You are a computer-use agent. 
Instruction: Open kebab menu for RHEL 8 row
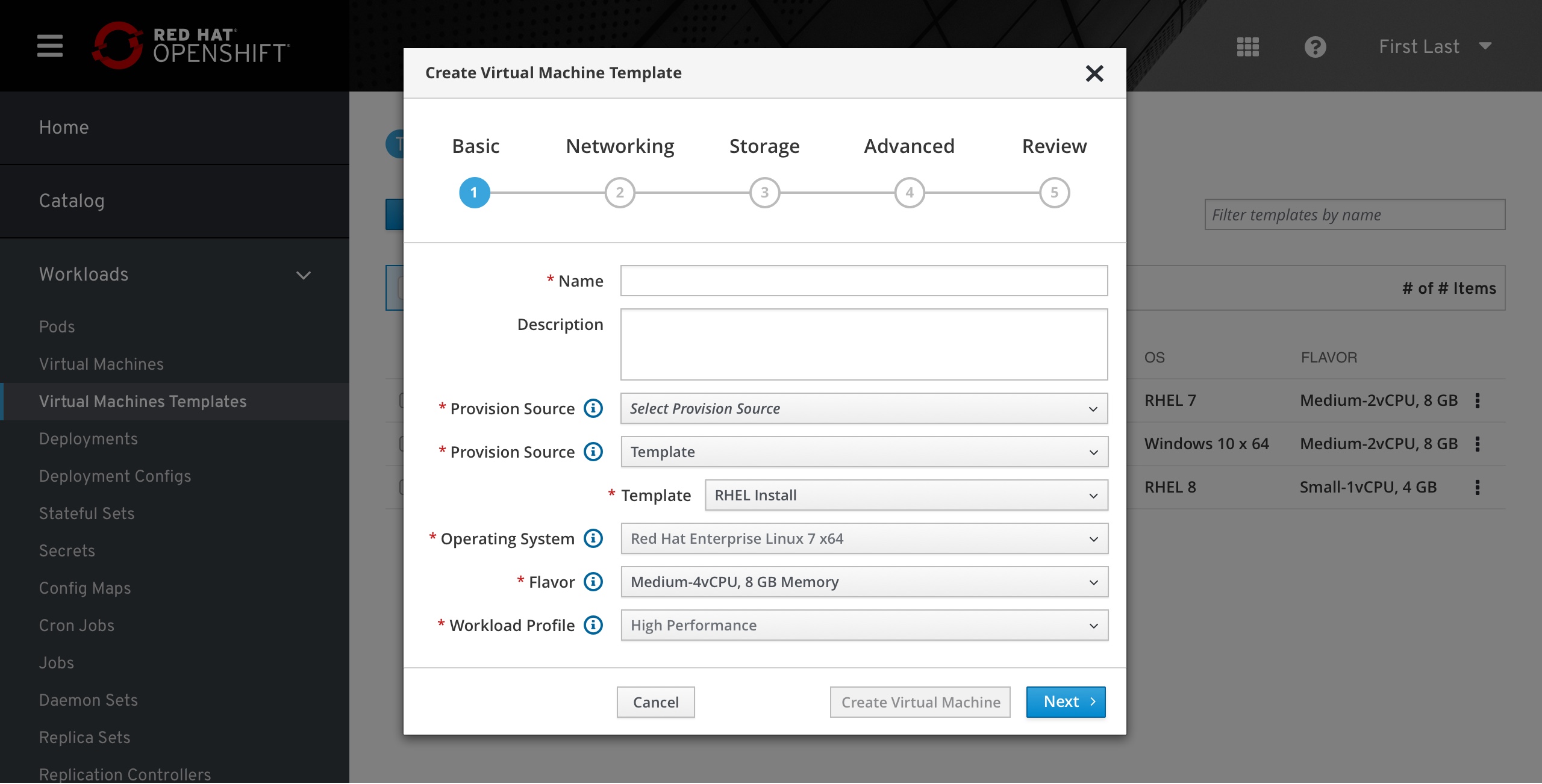pyautogui.click(x=1477, y=487)
